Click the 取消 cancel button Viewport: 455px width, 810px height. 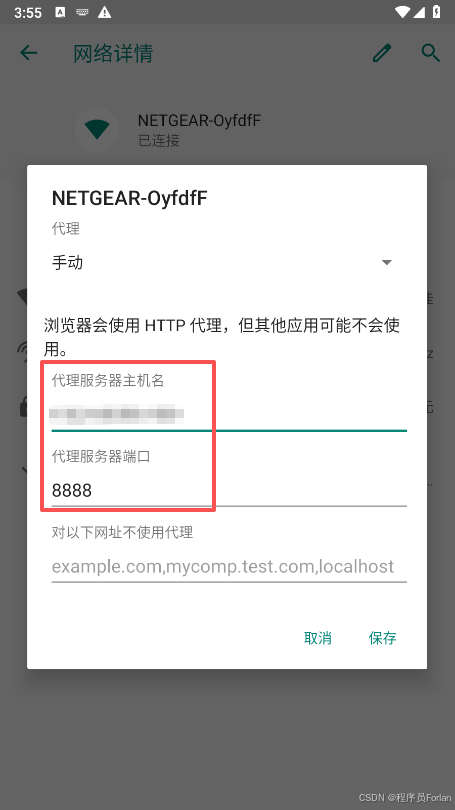(318, 638)
